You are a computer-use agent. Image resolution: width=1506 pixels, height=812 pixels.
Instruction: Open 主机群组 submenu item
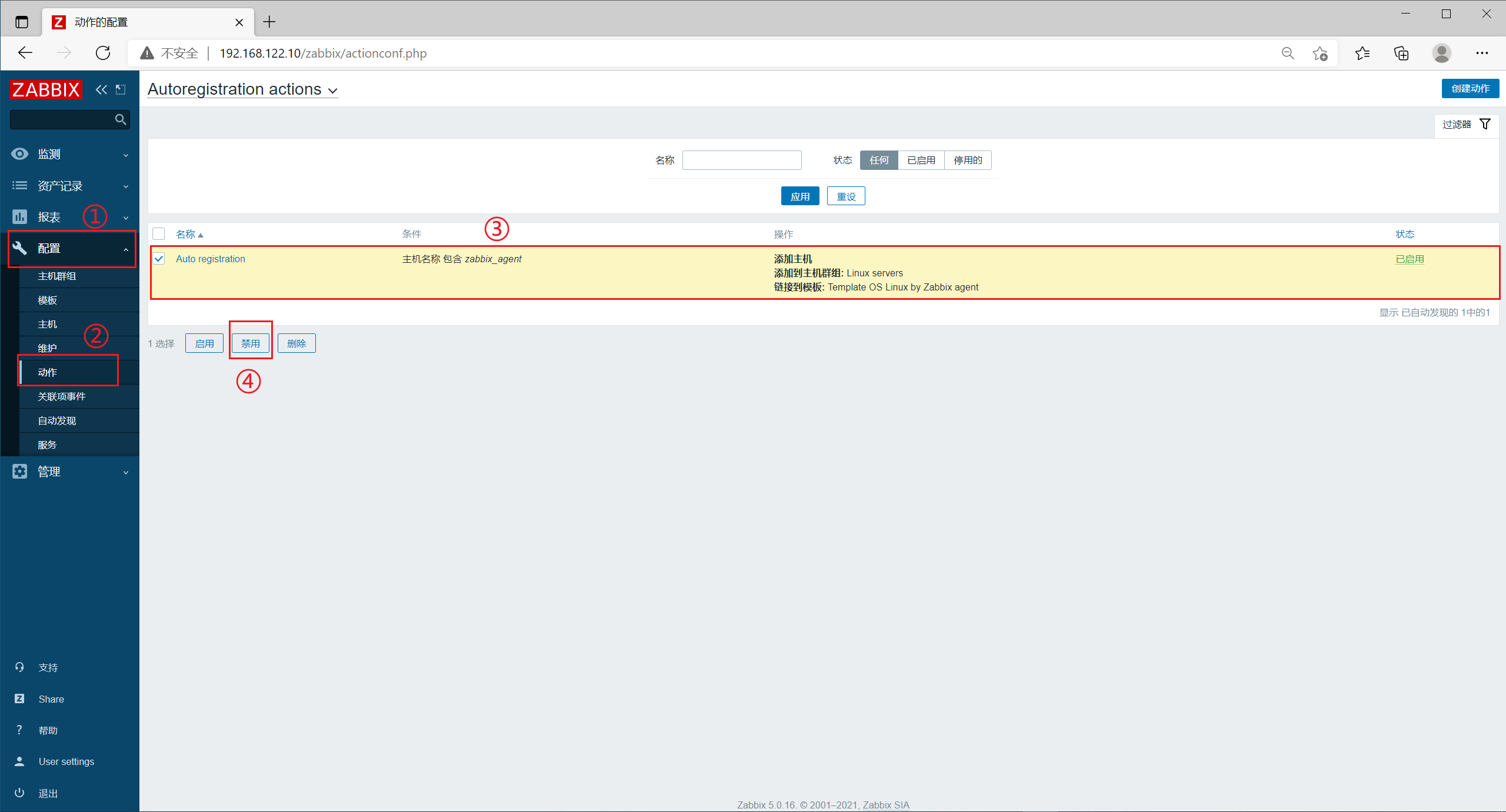pyautogui.click(x=79, y=276)
